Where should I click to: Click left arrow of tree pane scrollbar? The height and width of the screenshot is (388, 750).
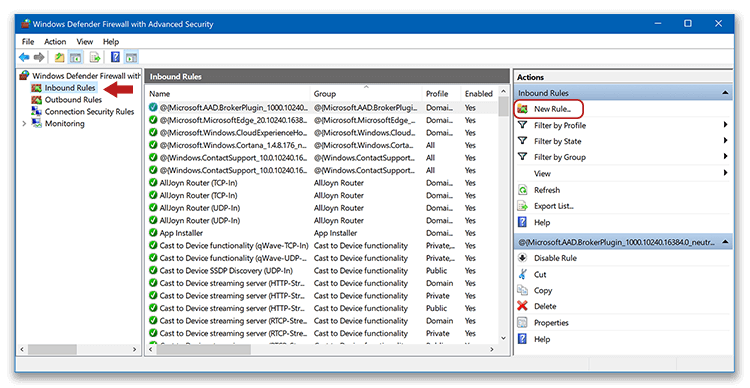(x=22, y=350)
